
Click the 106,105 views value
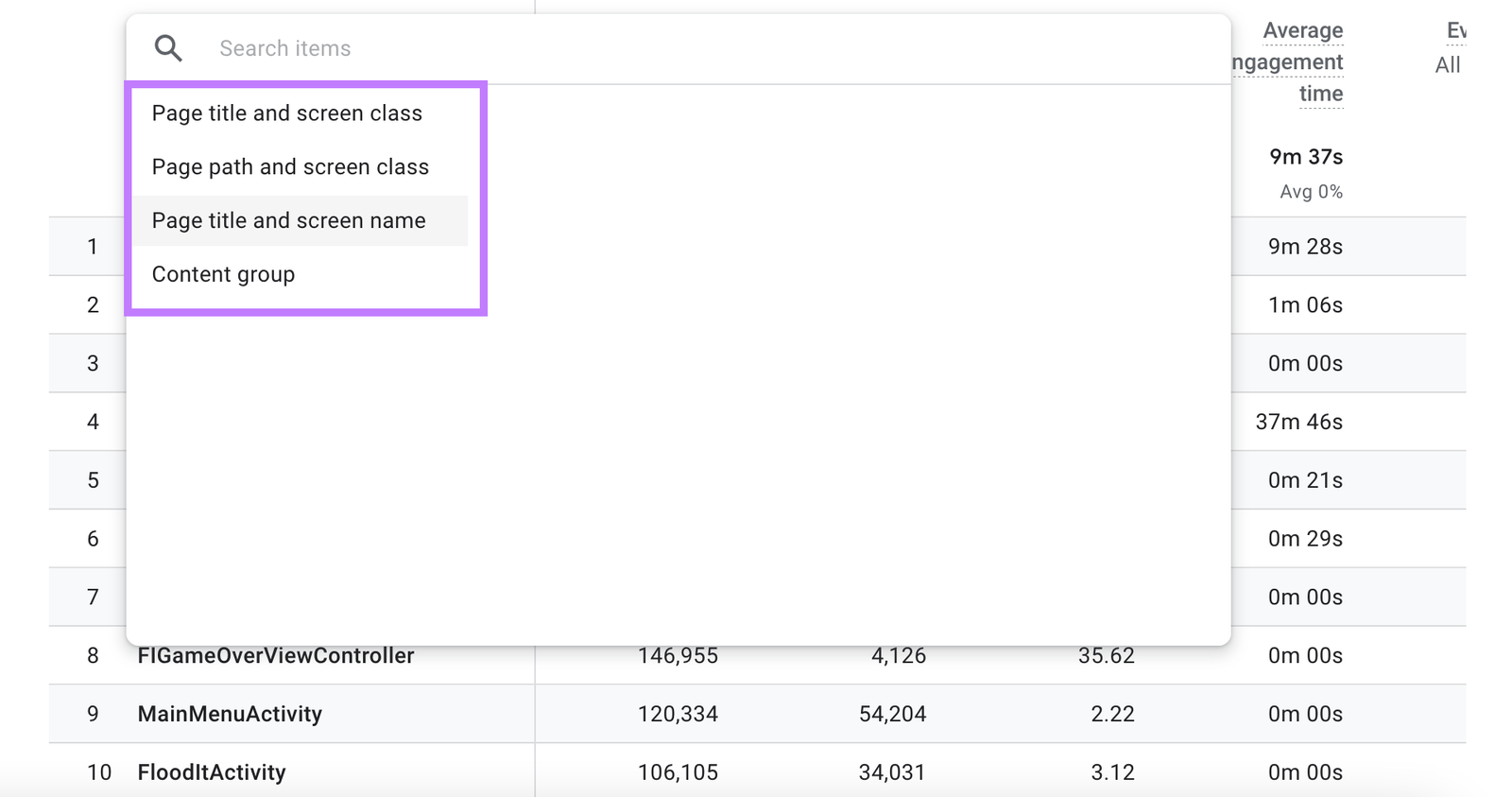point(678,772)
